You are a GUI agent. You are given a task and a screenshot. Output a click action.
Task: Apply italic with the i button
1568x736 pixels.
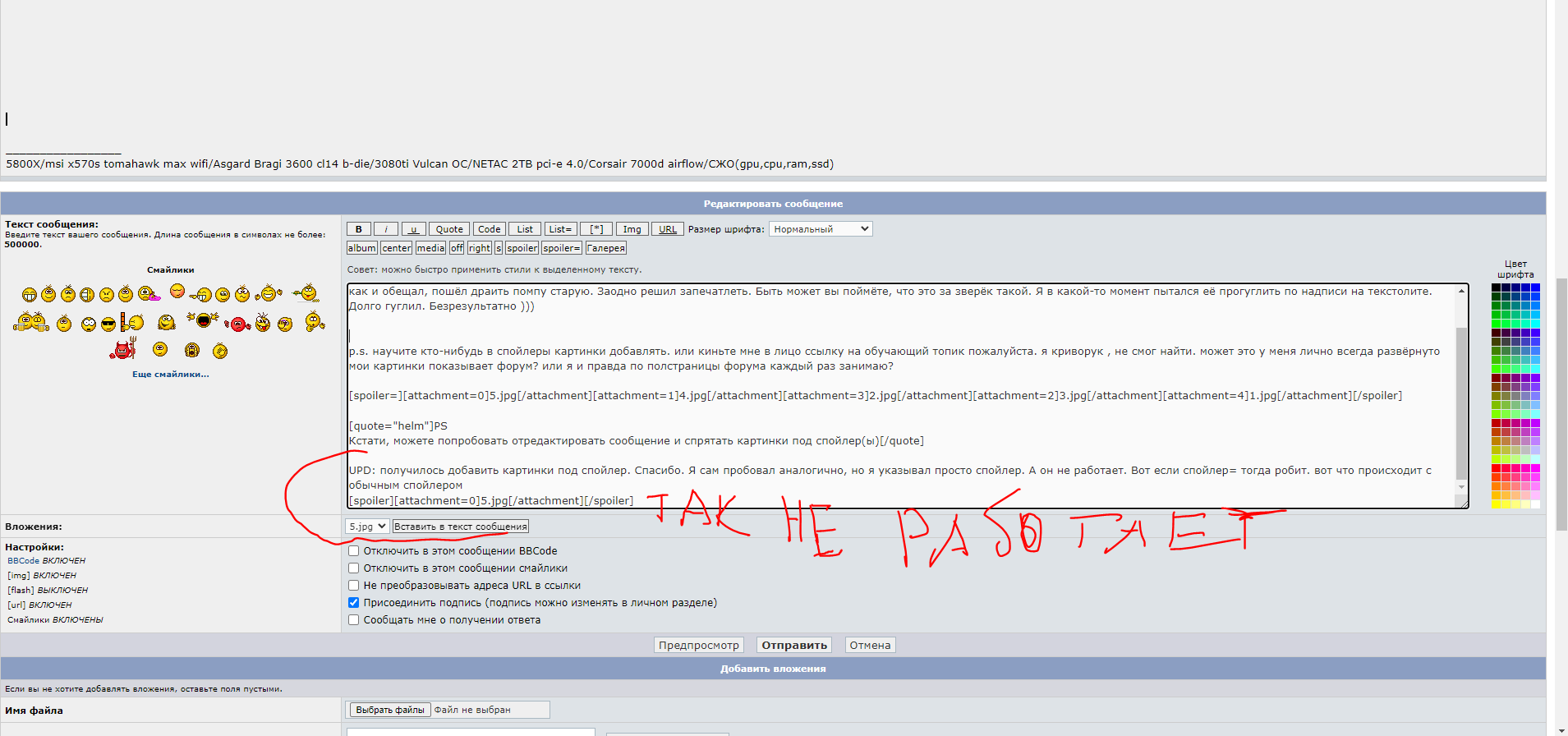[x=386, y=229]
